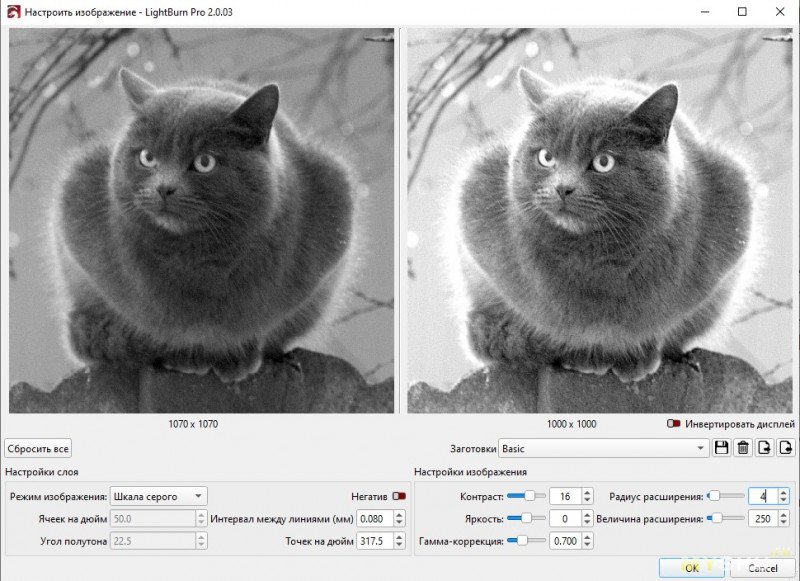Click the Величина расширения slider
This screenshot has height=581, width=800.
pyautogui.click(x=727, y=518)
